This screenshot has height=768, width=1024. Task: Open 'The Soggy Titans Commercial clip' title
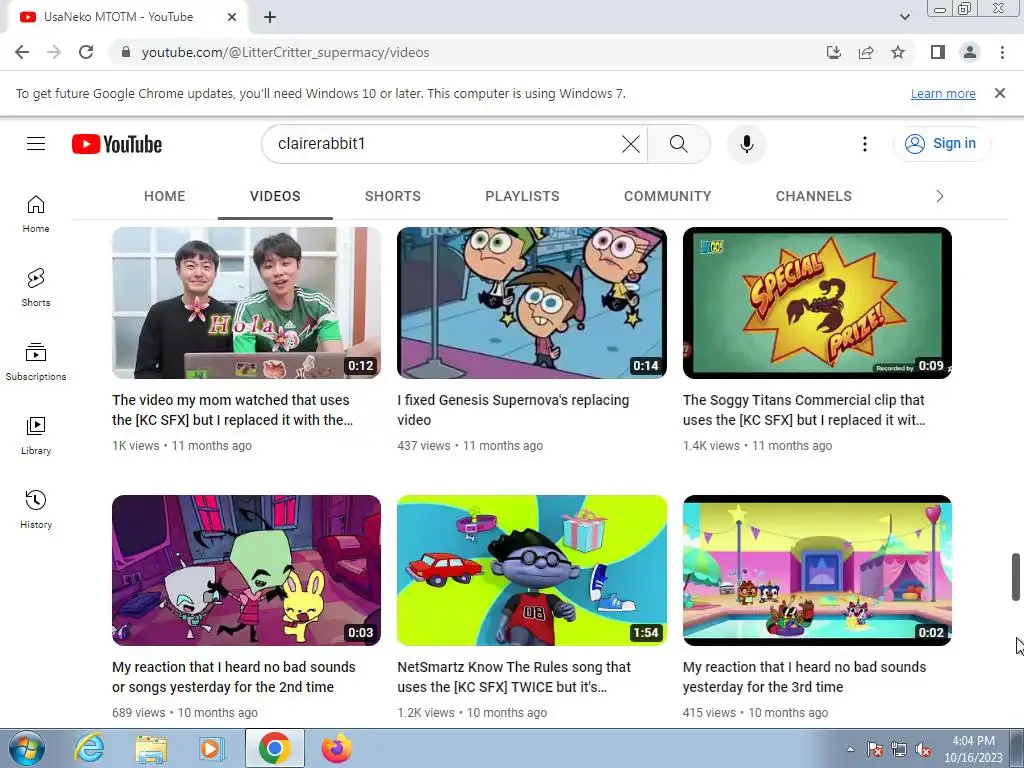click(804, 410)
